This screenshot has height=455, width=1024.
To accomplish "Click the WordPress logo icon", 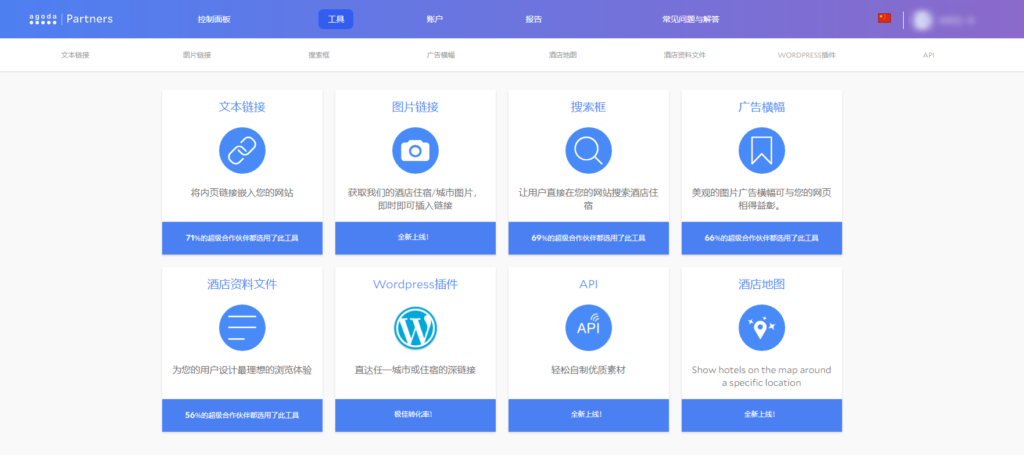I will [x=415, y=327].
